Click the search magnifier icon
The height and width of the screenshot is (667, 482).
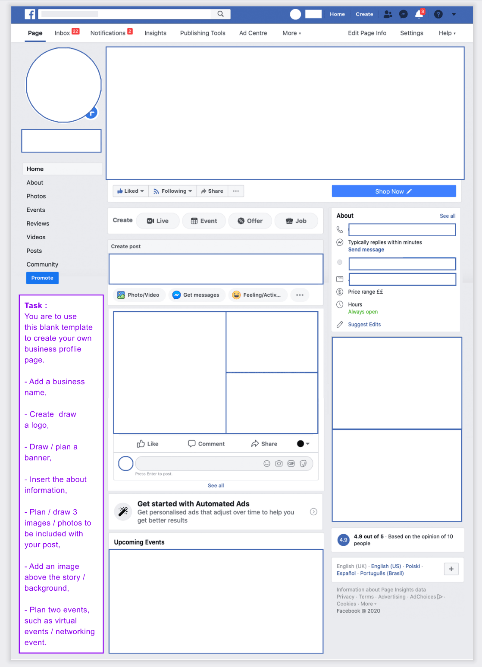220,14
